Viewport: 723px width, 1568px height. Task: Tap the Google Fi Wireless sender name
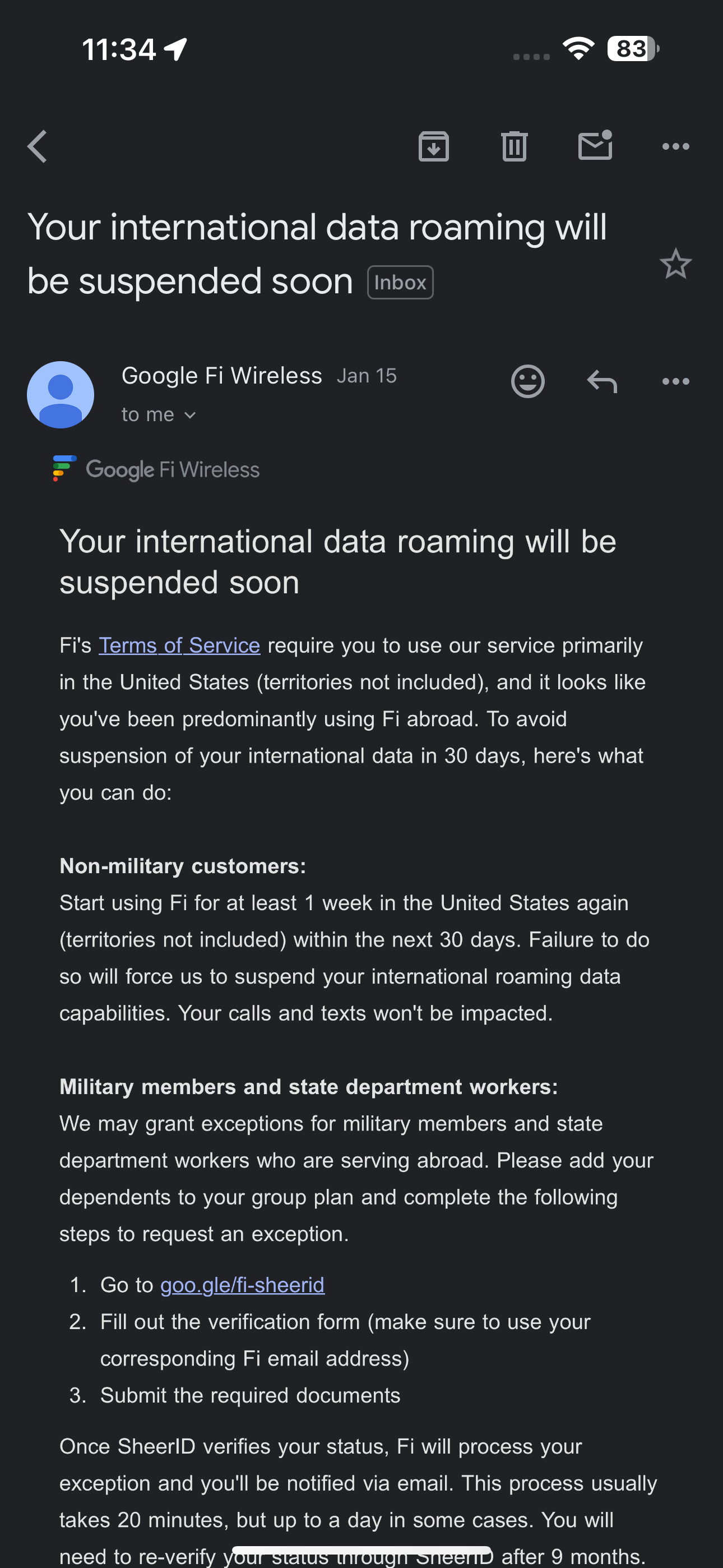point(221,376)
